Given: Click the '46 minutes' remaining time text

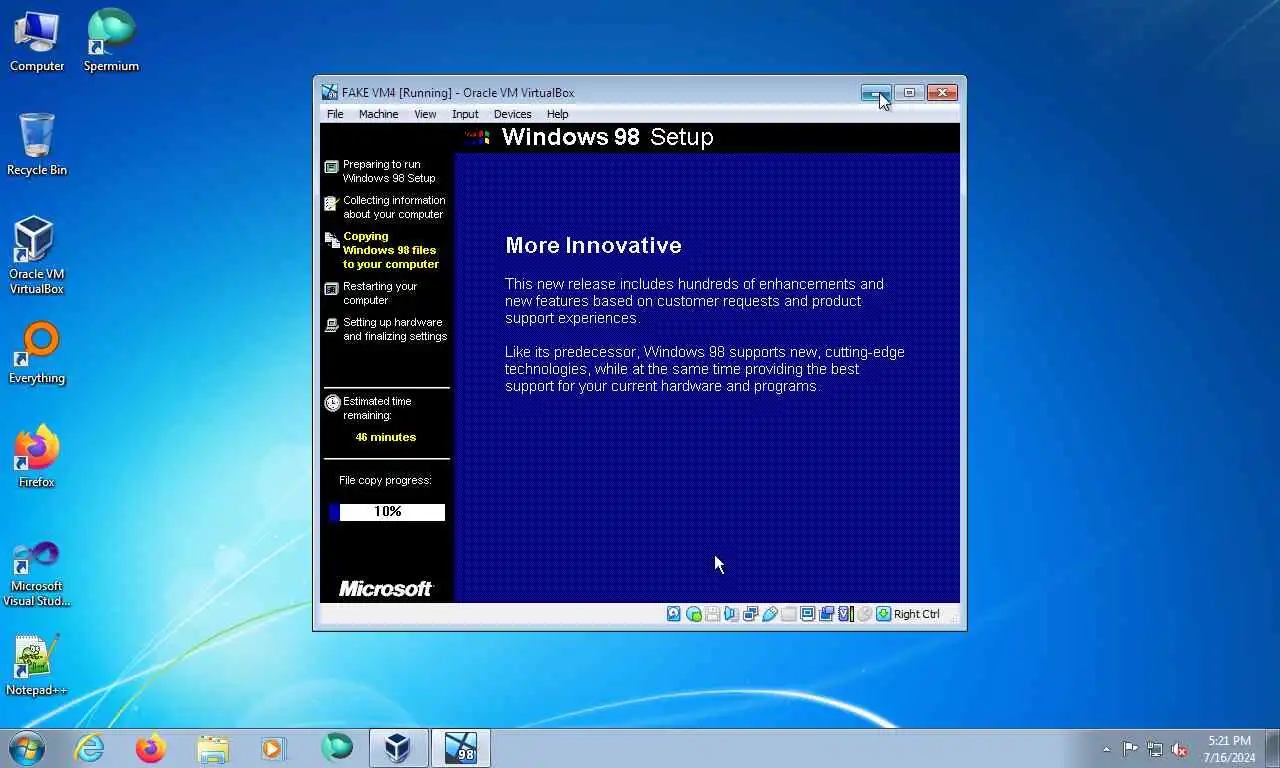Looking at the screenshot, I should coord(386,437).
